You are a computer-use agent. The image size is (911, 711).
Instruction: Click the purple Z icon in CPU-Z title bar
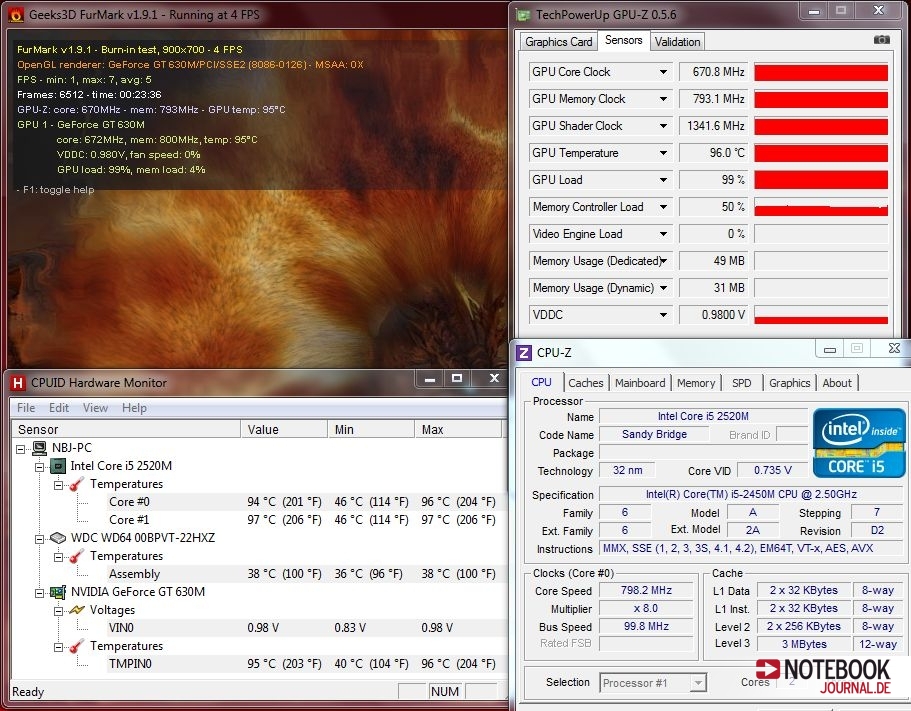pos(523,353)
